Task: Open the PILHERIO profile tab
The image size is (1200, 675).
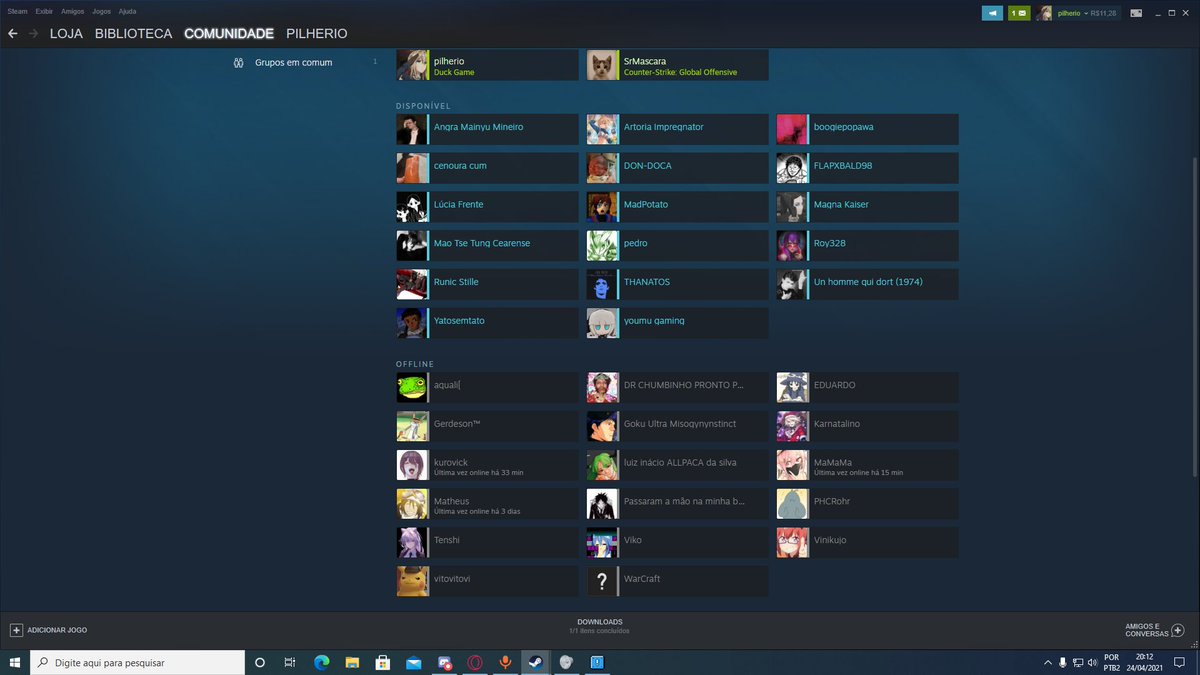Action: pos(317,34)
